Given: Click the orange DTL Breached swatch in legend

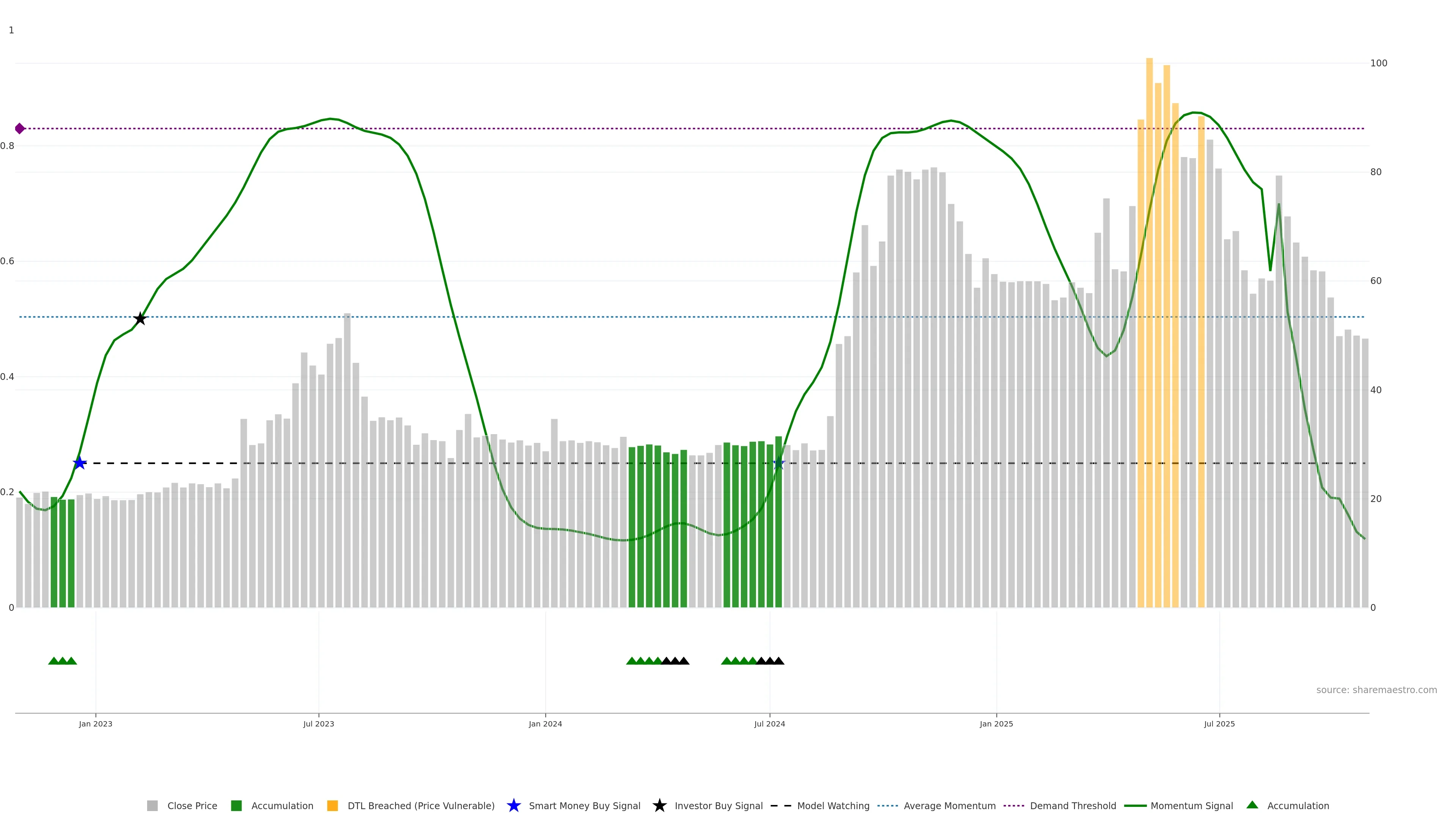Looking at the screenshot, I should (x=333, y=805).
